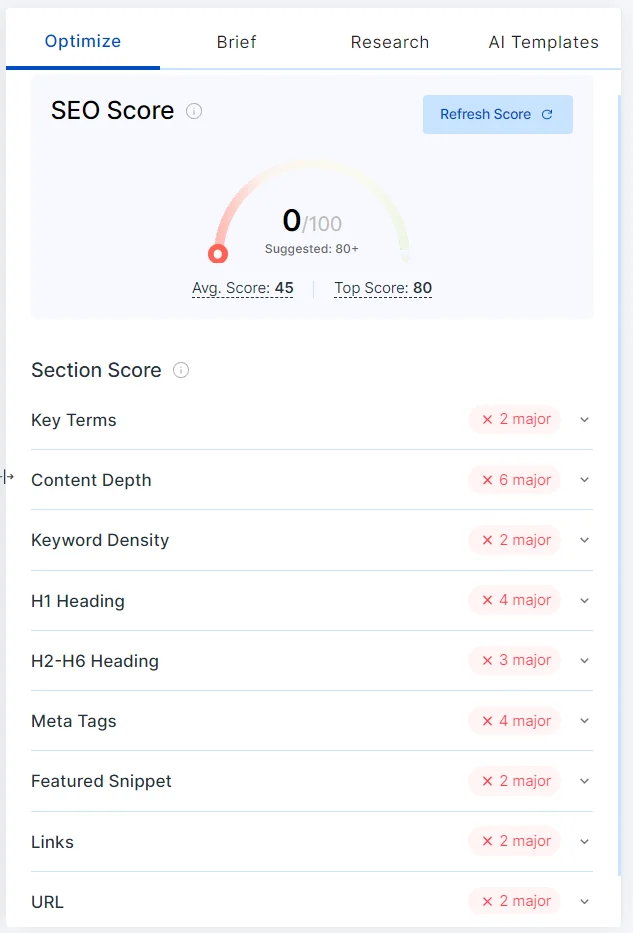The width and height of the screenshot is (633, 933).
Task: Switch to the Brief tab
Action: pyautogui.click(x=236, y=42)
